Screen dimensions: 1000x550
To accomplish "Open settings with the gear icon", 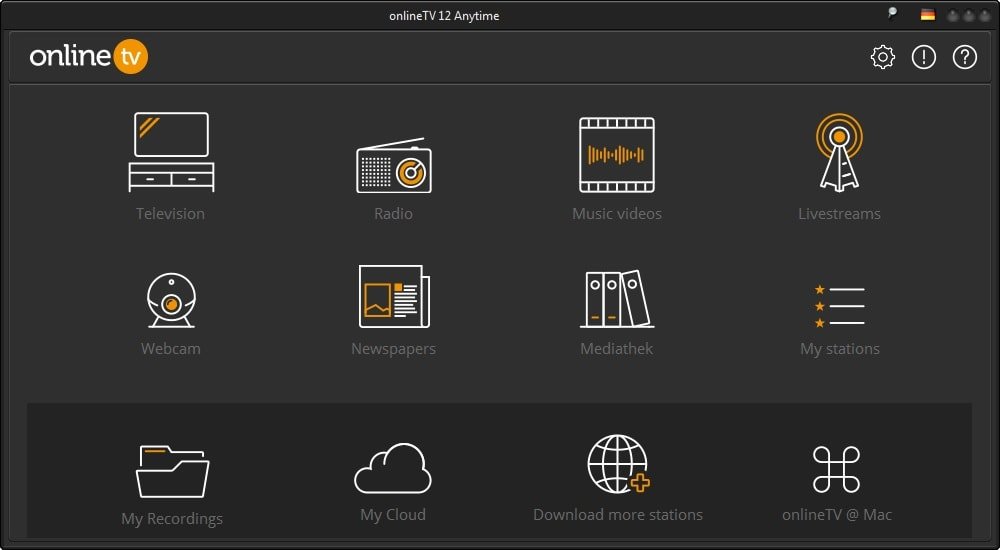I will (883, 58).
